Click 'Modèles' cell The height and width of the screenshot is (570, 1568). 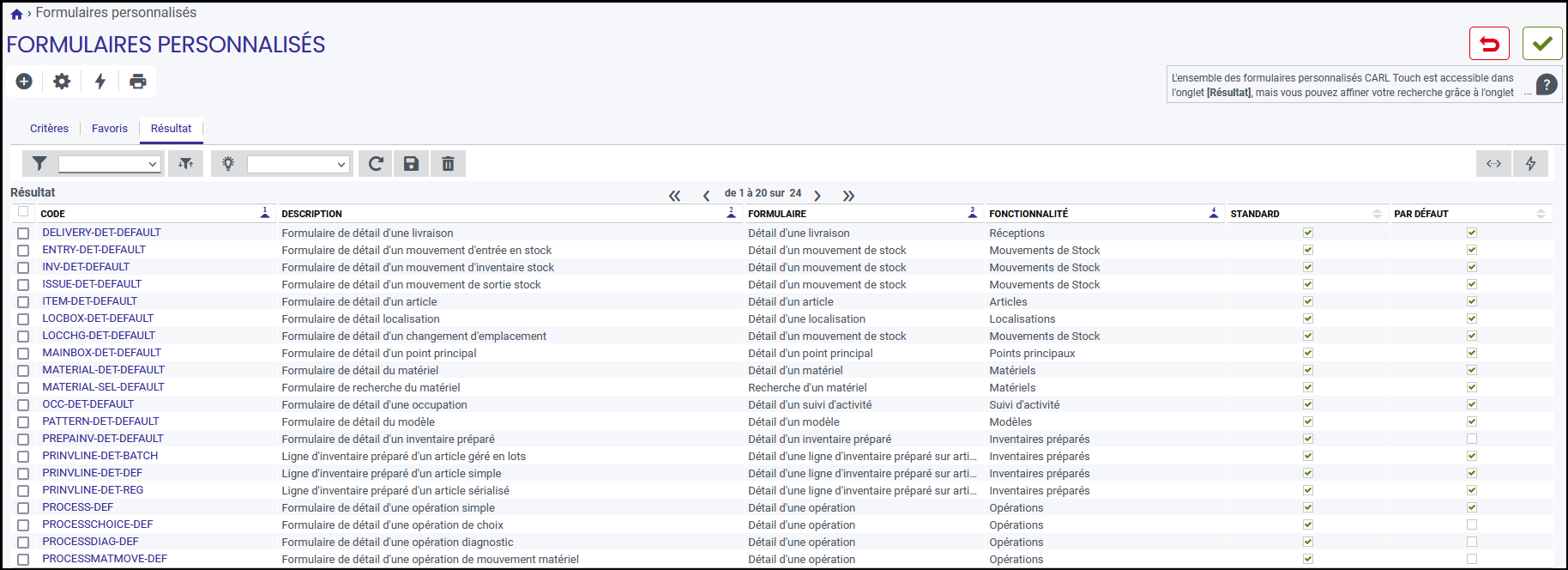click(x=1010, y=422)
